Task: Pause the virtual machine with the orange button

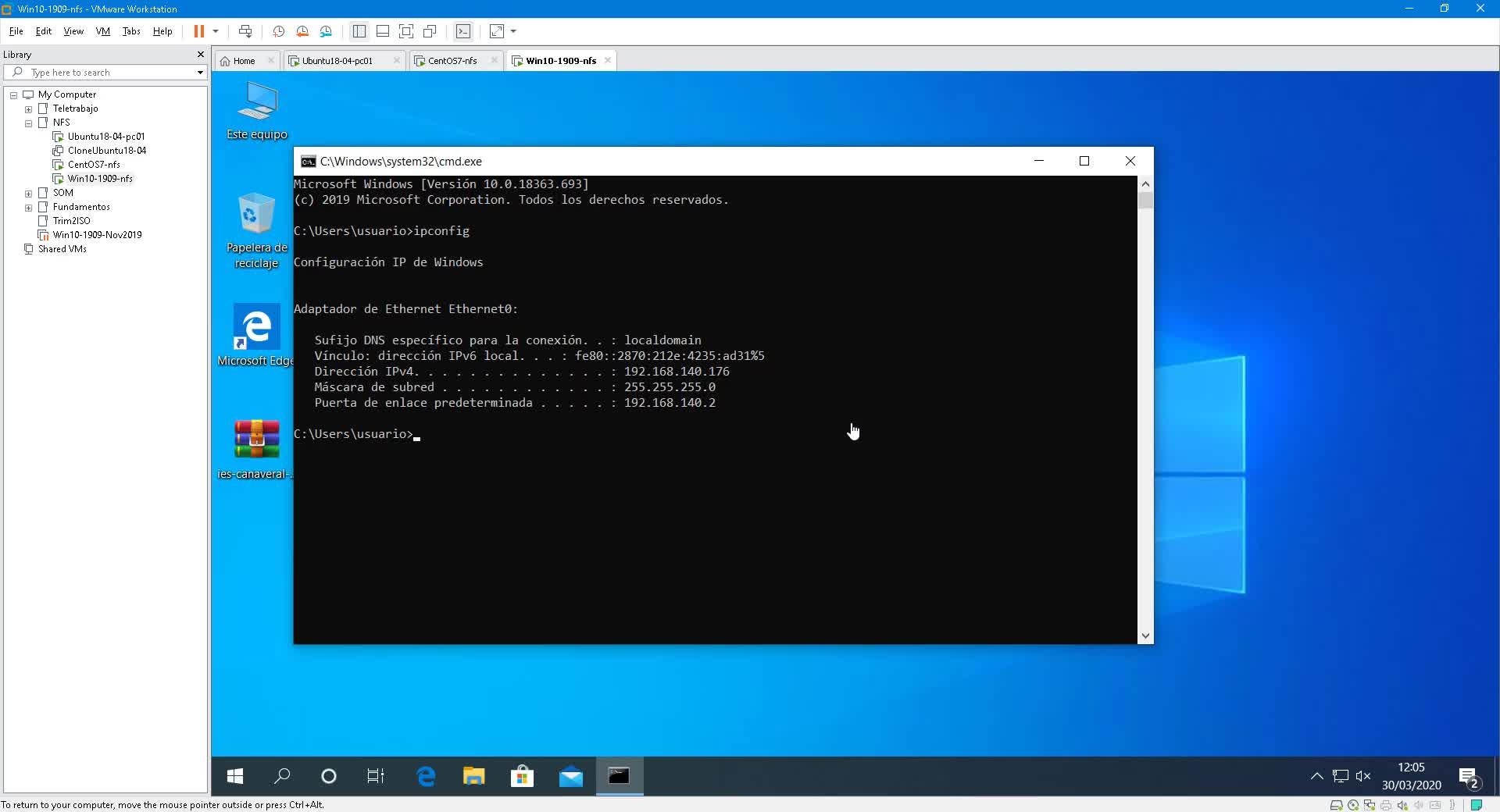Action: coord(198,31)
